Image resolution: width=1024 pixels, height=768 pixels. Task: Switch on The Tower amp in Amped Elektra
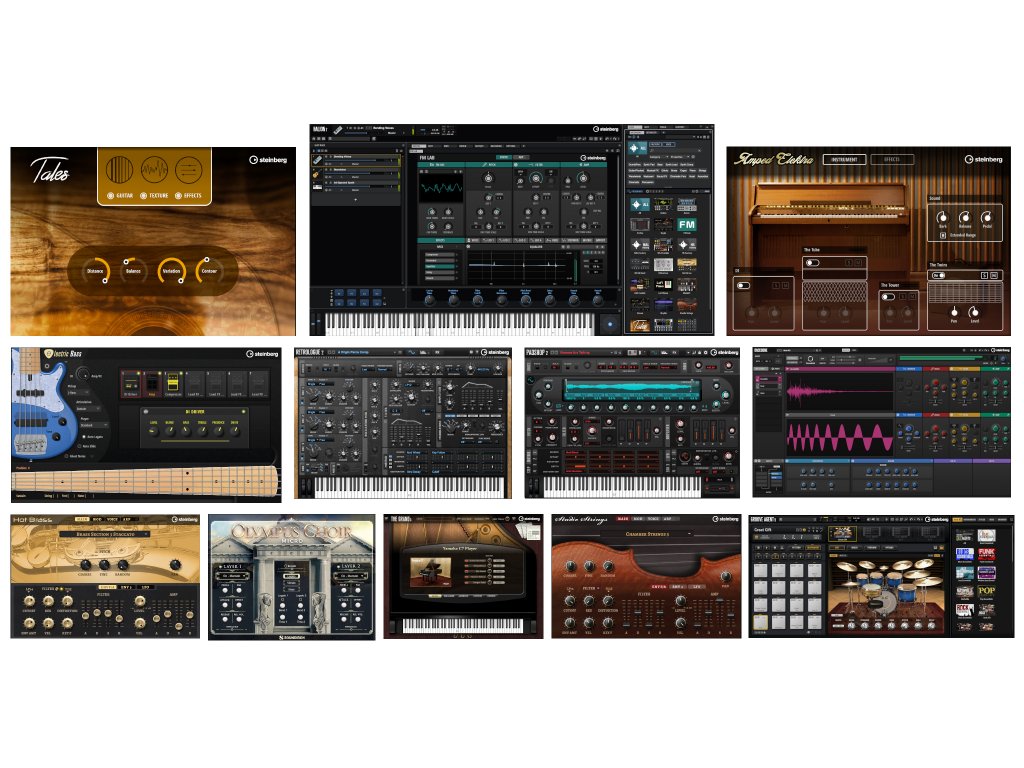[x=888, y=296]
